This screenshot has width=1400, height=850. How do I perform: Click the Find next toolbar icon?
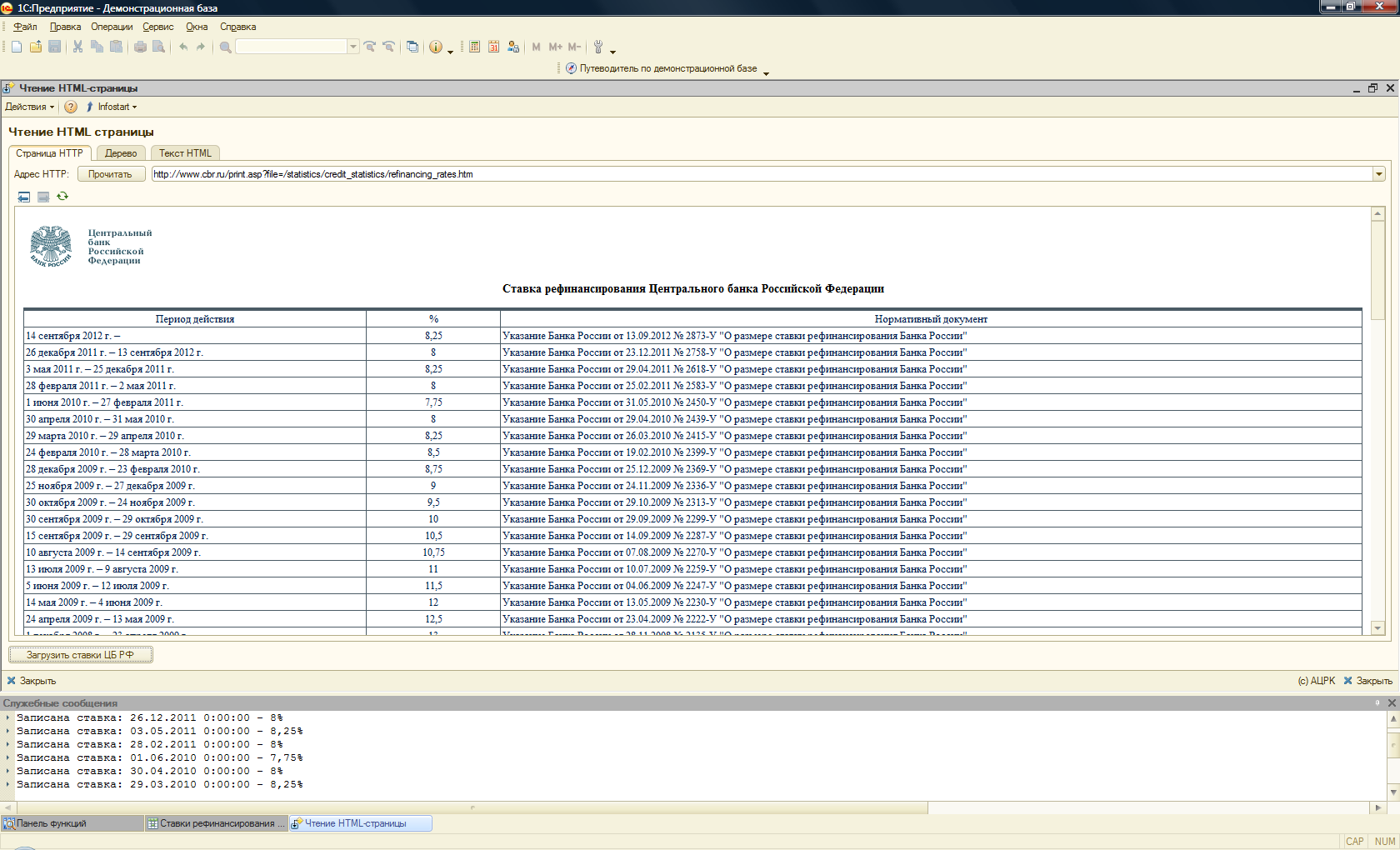tap(370, 47)
